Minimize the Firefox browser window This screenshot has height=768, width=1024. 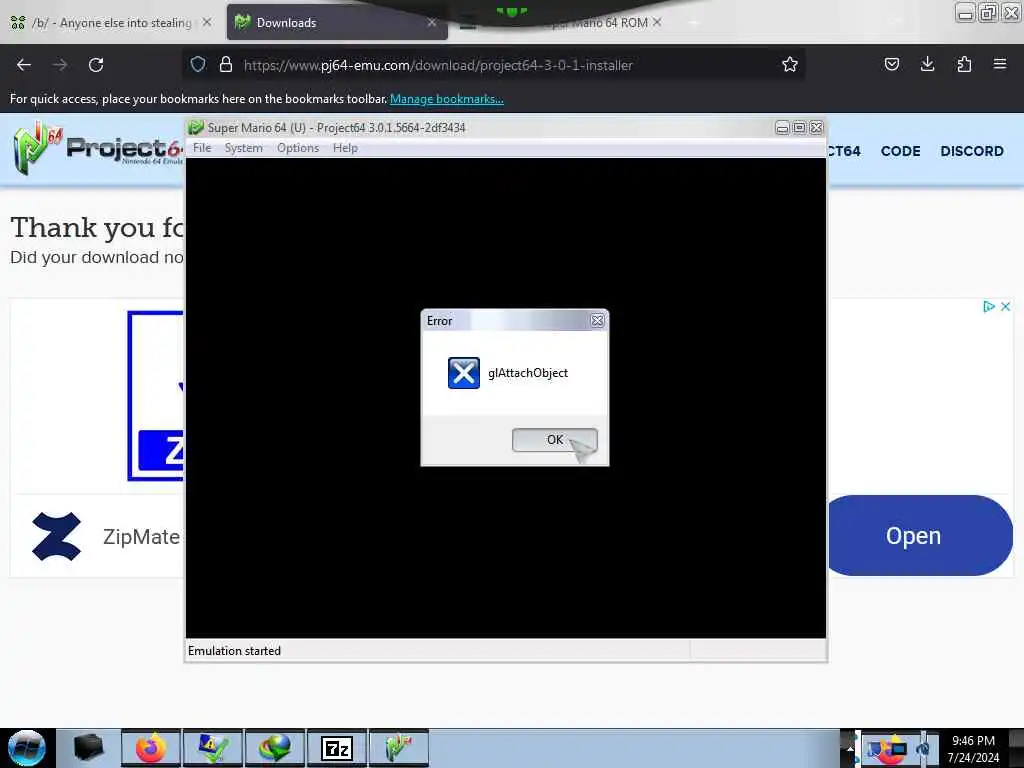pyautogui.click(x=965, y=12)
